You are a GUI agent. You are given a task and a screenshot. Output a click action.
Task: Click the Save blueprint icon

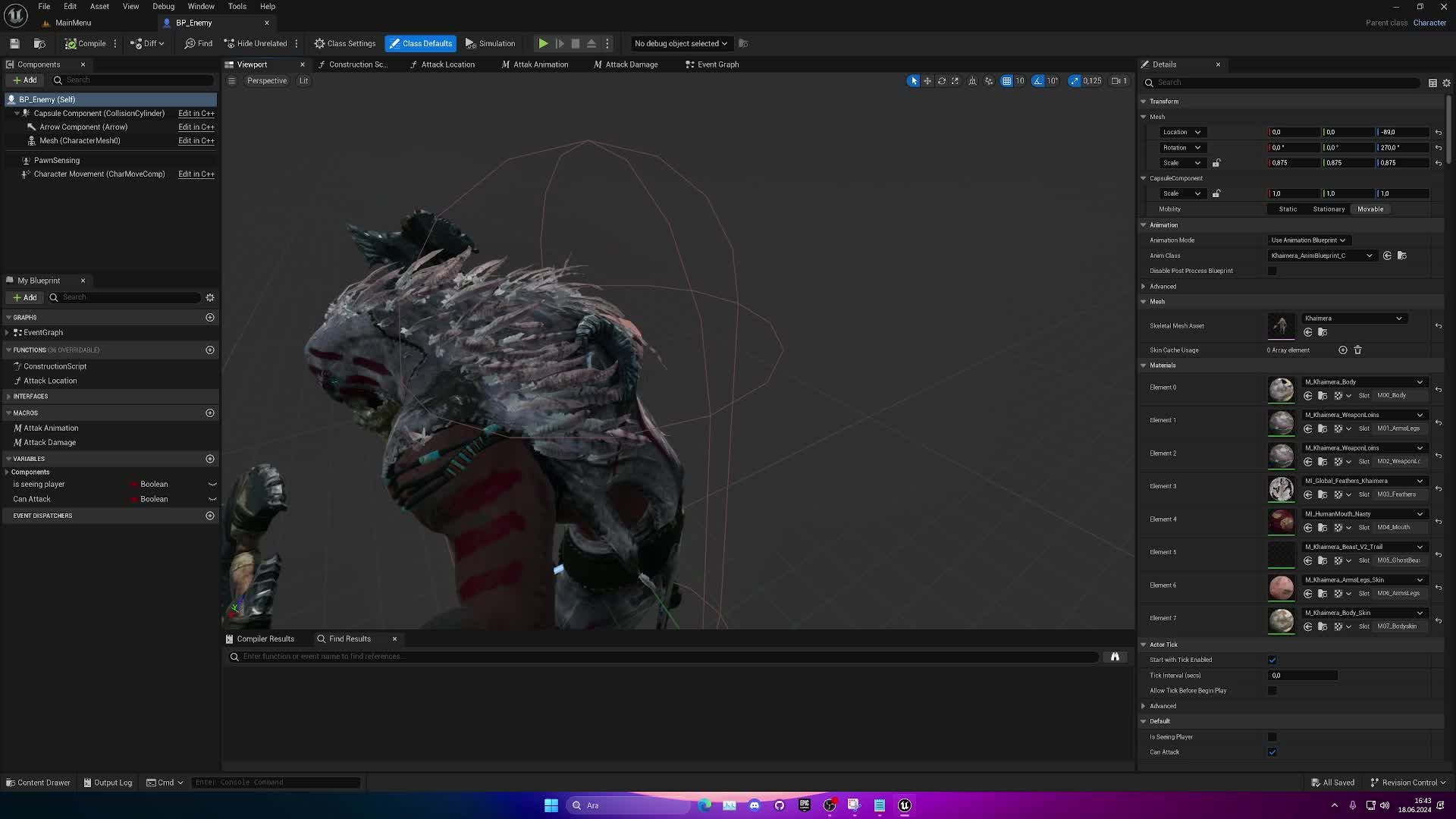click(x=14, y=43)
